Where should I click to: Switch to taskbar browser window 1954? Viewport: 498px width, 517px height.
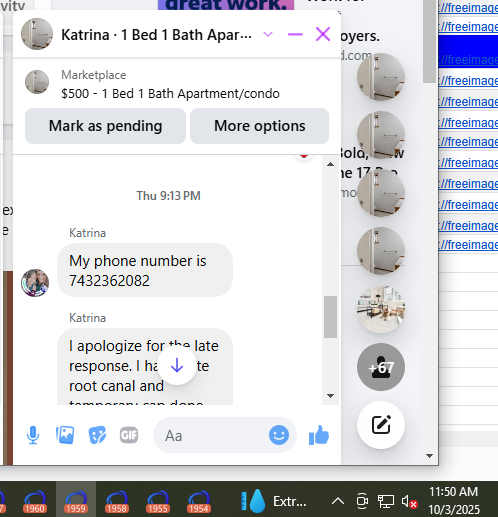click(199, 501)
